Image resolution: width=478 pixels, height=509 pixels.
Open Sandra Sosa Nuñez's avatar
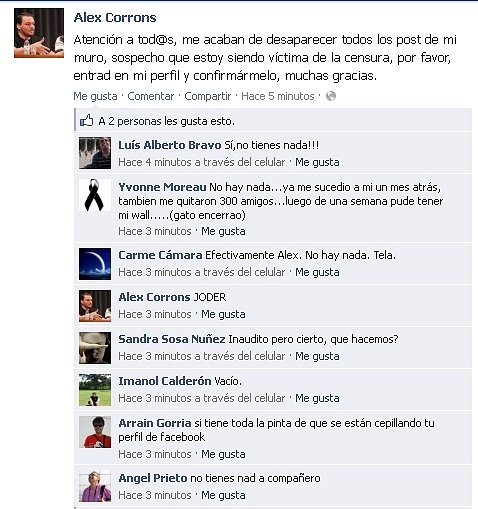click(95, 348)
